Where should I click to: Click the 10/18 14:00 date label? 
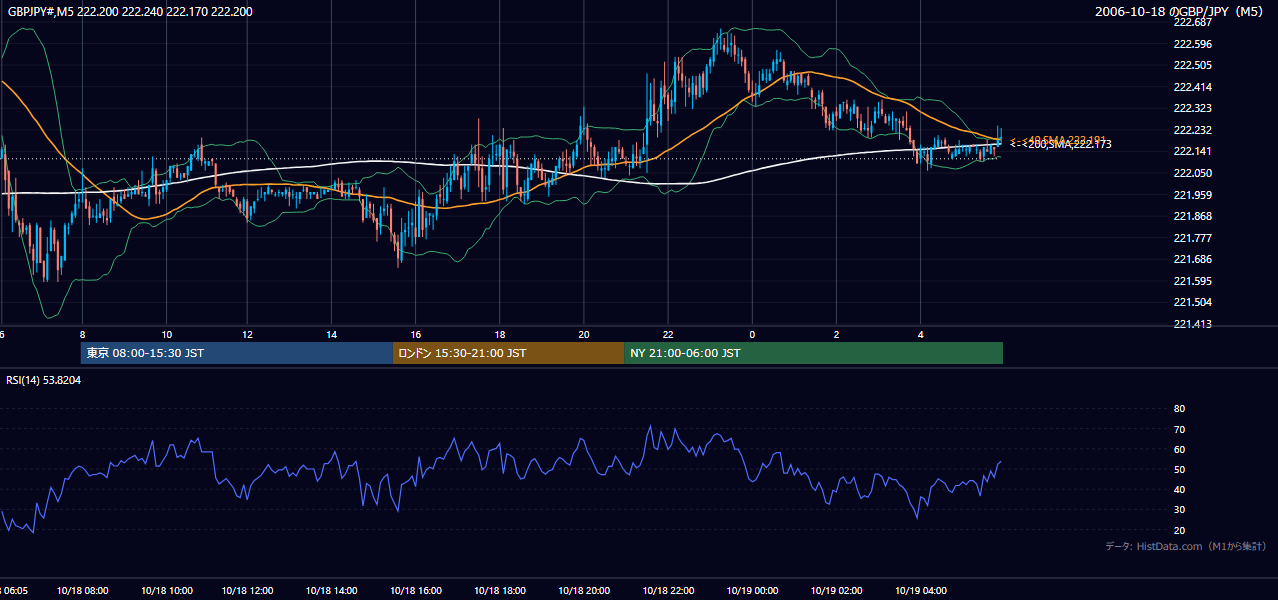(x=333, y=591)
